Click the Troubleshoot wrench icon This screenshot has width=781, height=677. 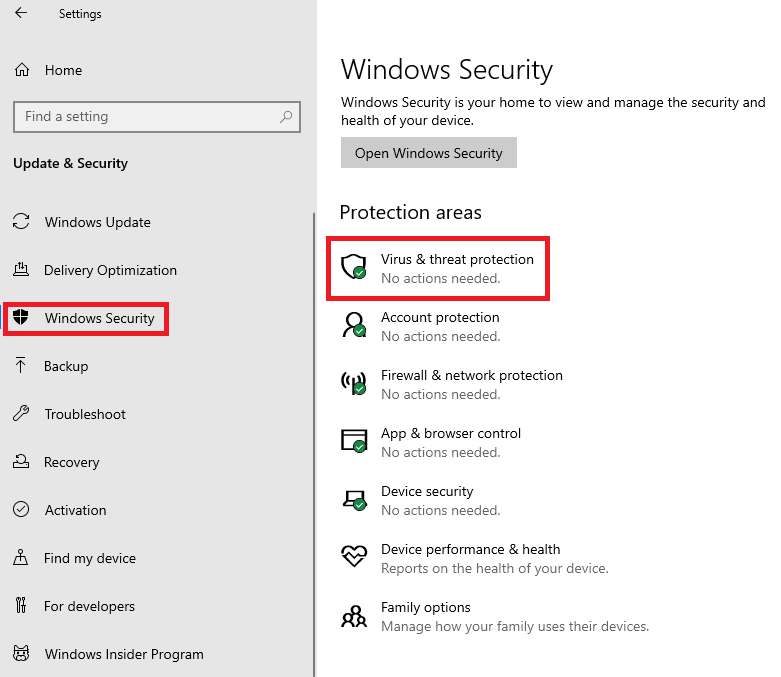point(21,413)
